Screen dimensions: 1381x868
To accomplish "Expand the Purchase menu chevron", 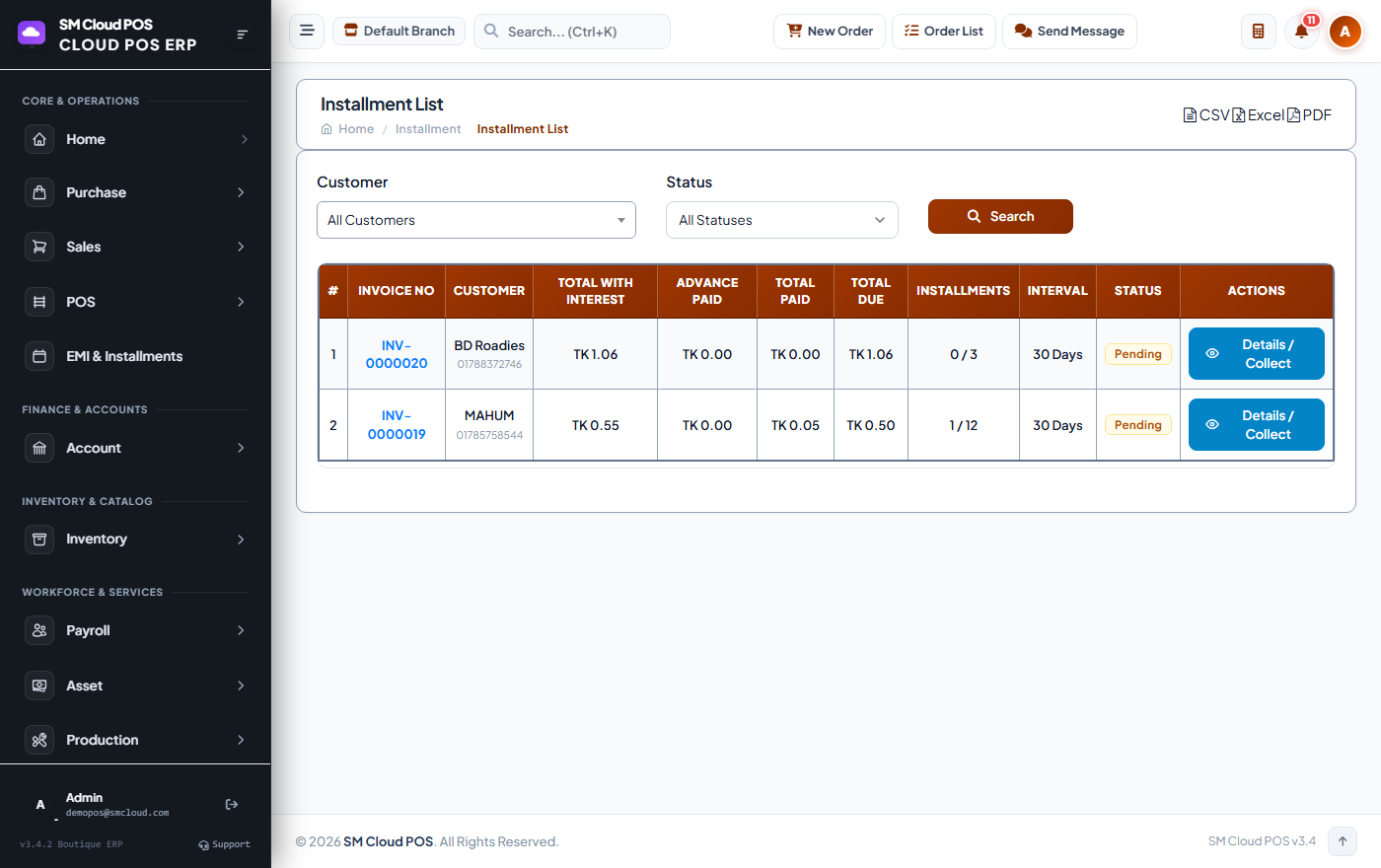I will (x=241, y=192).
